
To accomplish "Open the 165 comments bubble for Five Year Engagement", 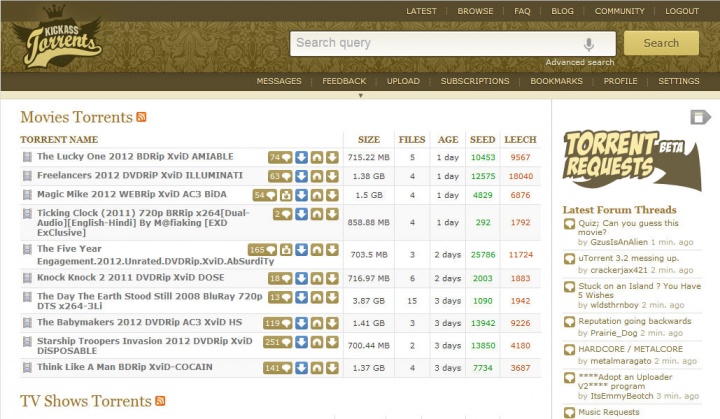I will pos(262,249).
